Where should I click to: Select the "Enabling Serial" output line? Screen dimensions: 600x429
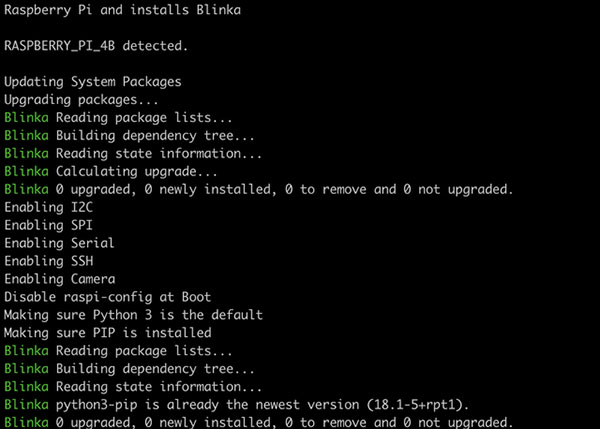pos(59,243)
